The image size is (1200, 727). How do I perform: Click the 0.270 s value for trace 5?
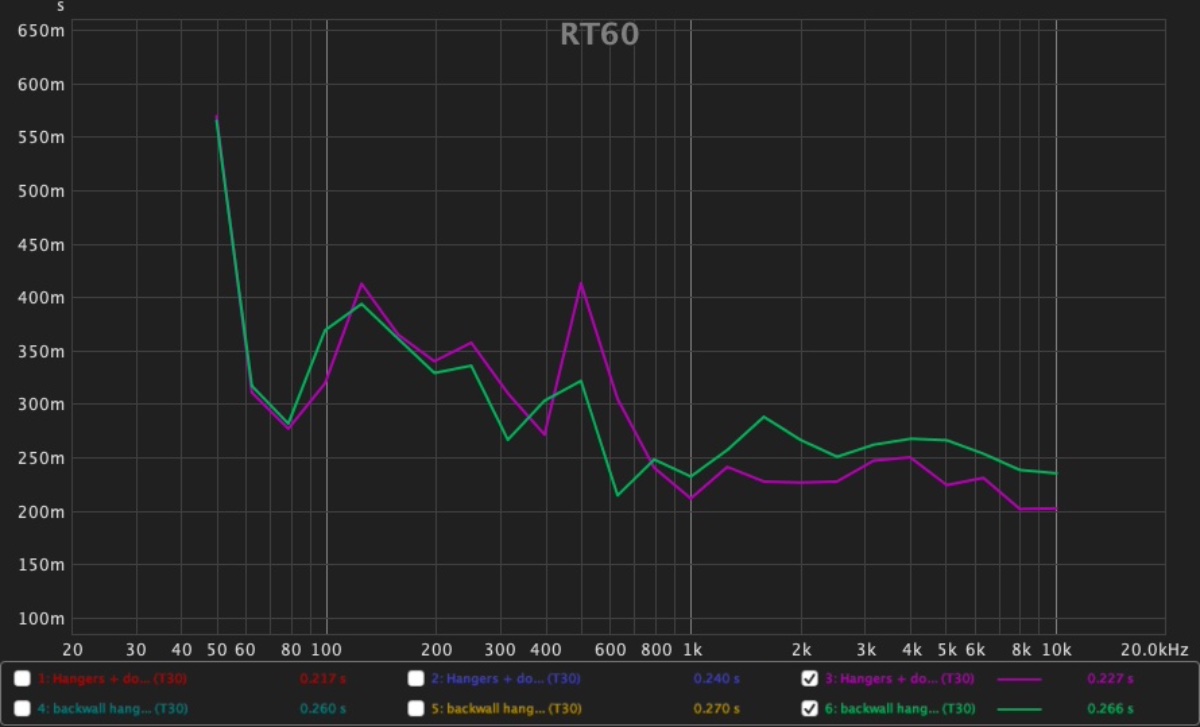click(x=716, y=709)
